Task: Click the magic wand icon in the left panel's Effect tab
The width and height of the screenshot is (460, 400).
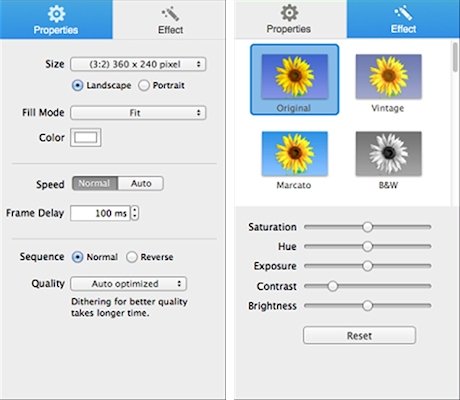Action: 170,14
